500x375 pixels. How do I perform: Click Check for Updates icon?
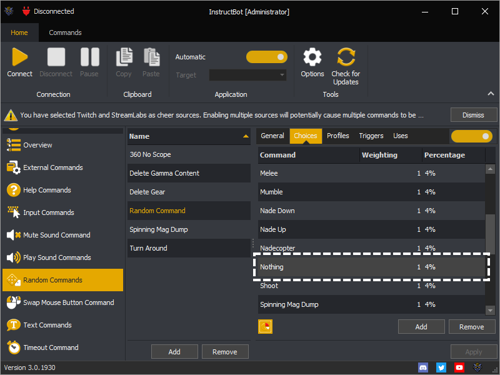pyautogui.click(x=346, y=57)
